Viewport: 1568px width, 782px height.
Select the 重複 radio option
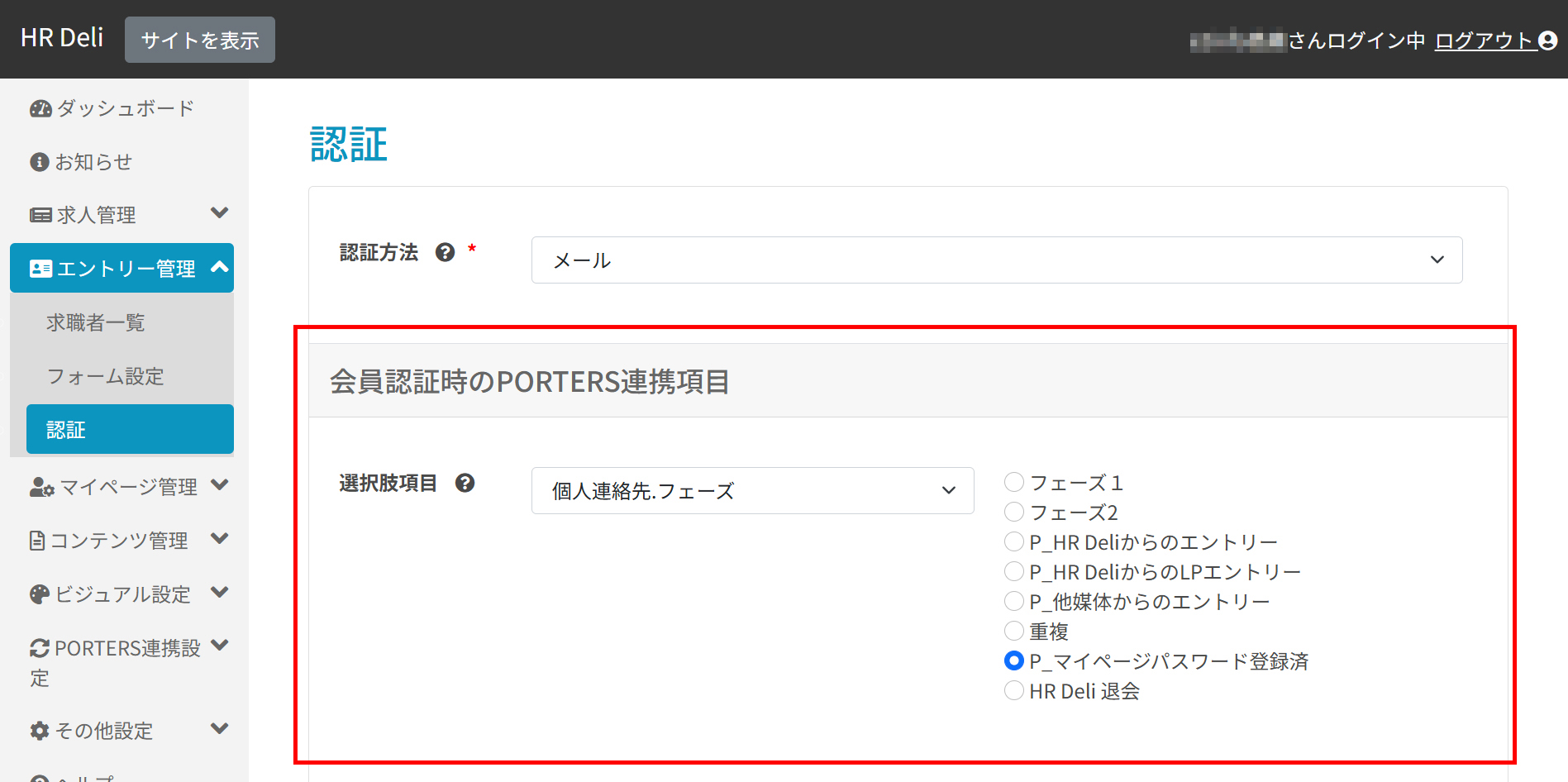tap(1014, 631)
